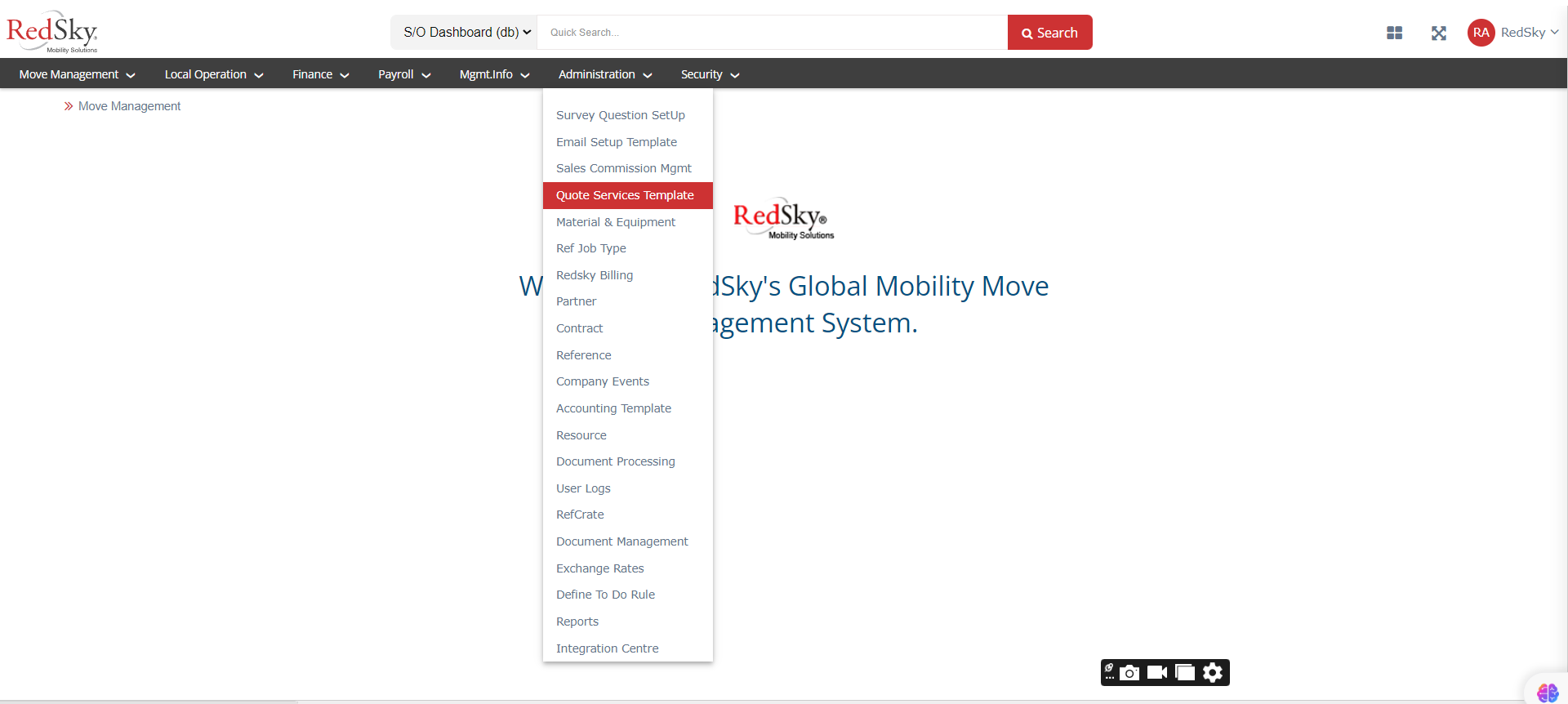The width and height of the screenshot is (1568, 704).
Task: Expand the Mgmt.Info menu
Action: pyautogui.click(x=494, y=74)
